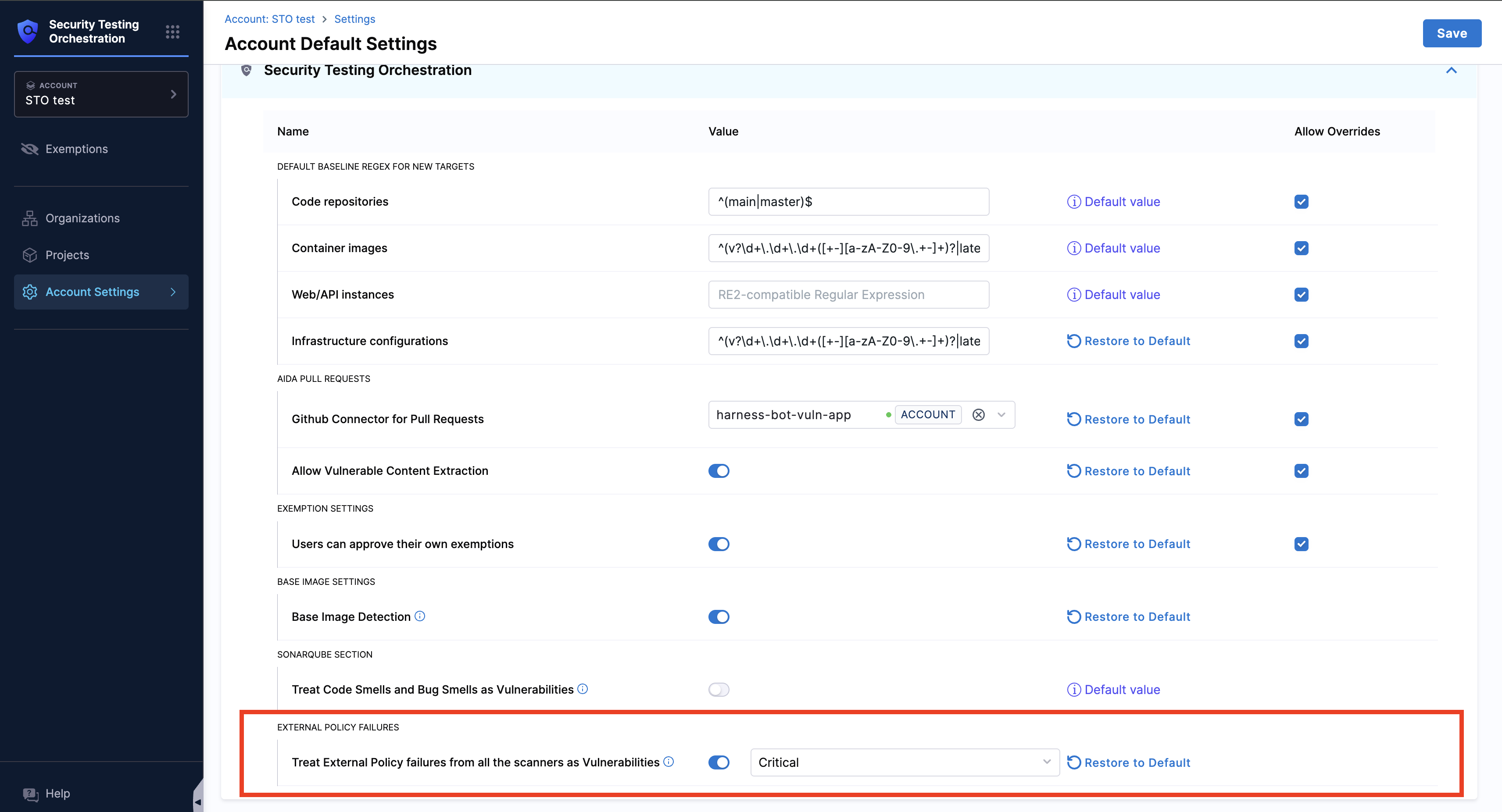Screen dimensions: 1502x812
Task: Collapse the Security Testing Orchestration section
Action: click(1451, 71)
